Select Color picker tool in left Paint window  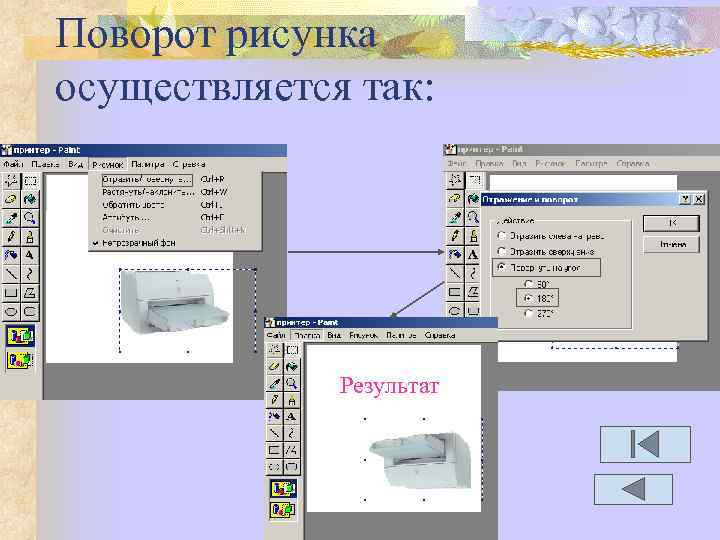click(x=11, y=219)
